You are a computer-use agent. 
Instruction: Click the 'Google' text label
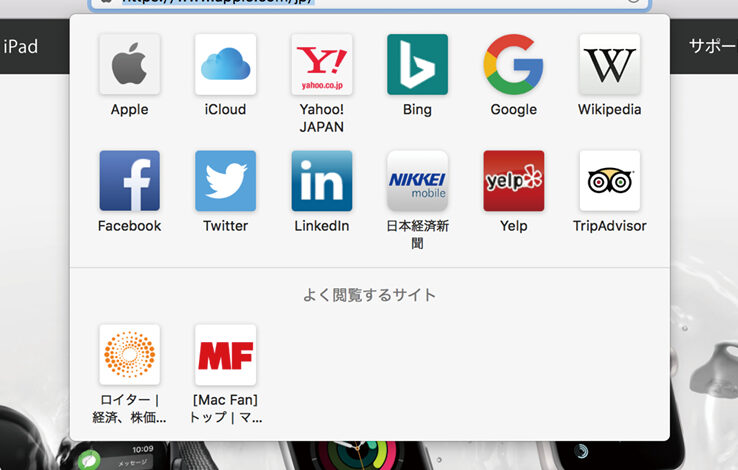click(x=513, y=110)
